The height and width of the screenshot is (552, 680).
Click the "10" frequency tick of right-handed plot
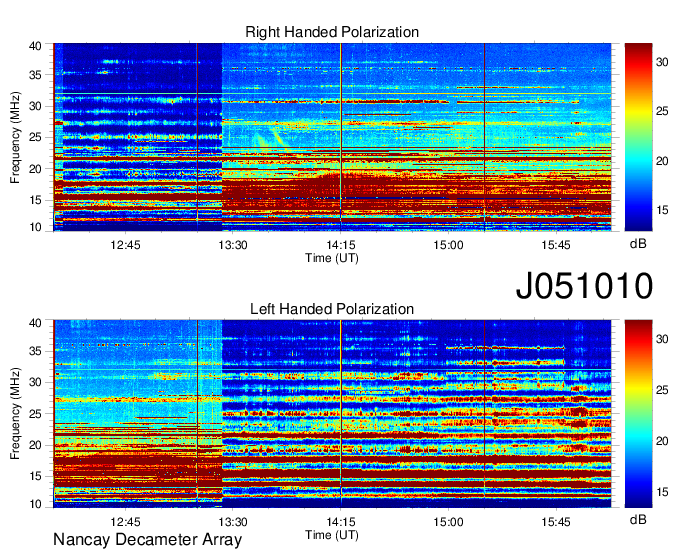(35, 227)
